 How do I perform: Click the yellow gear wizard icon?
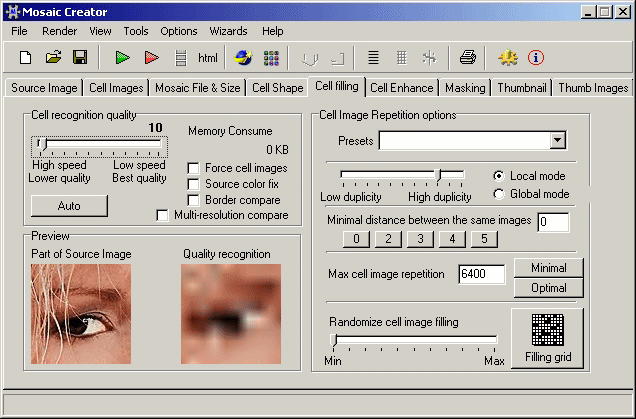click(508, 58)
